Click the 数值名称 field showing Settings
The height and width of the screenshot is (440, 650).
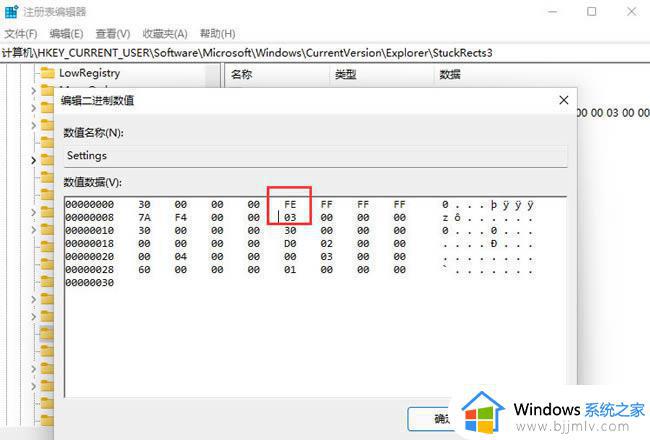pyautogui.click(x=315, y=156)
